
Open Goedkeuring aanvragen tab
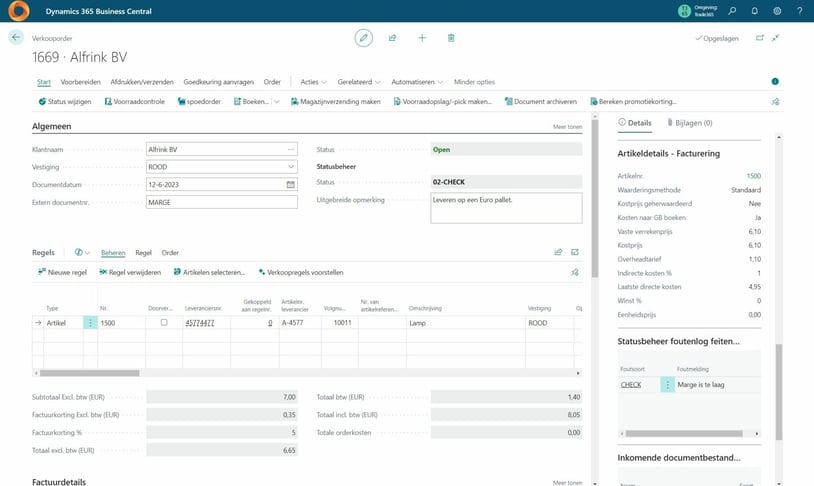[x=219, y=82]
